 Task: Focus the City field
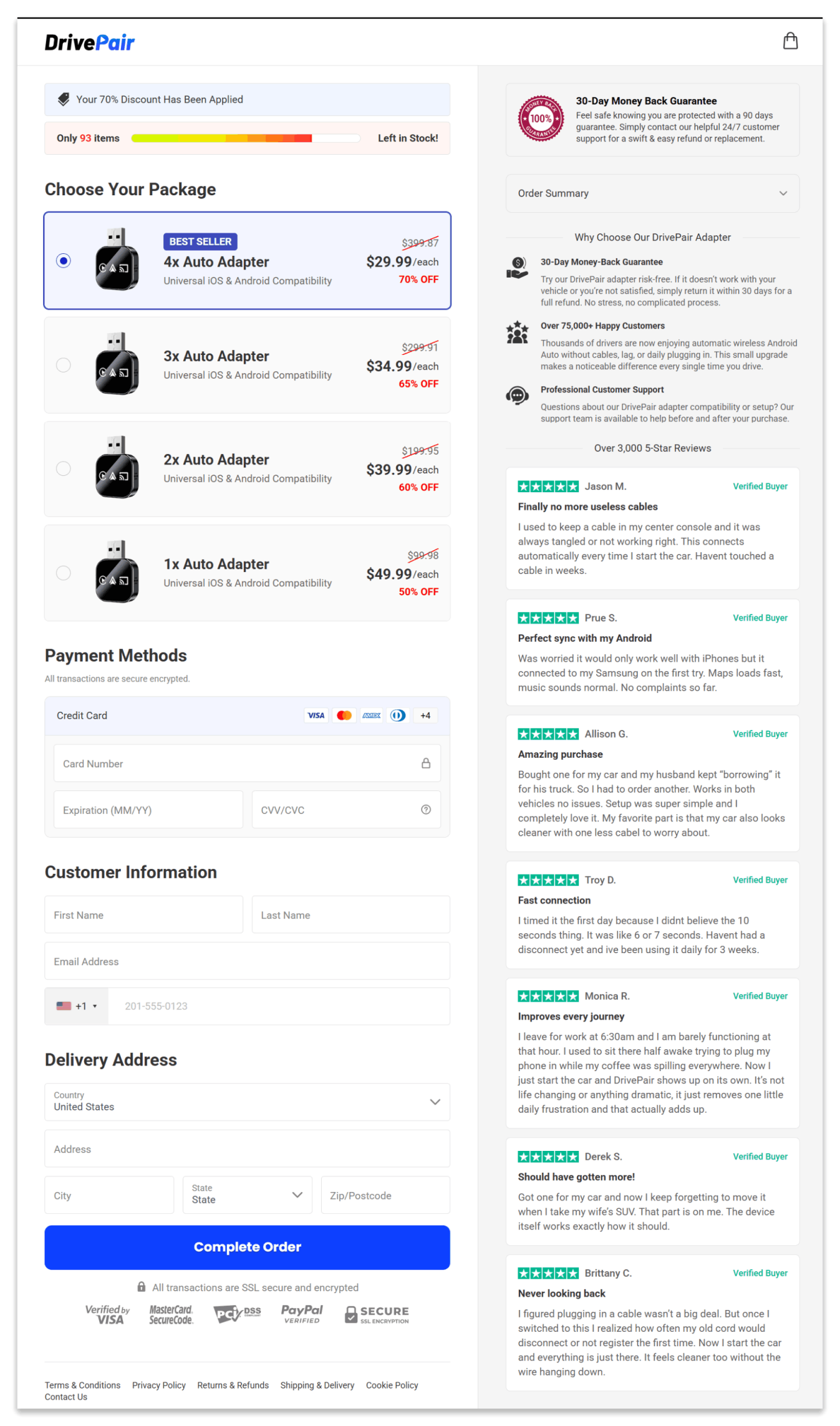click(109, 1195)
